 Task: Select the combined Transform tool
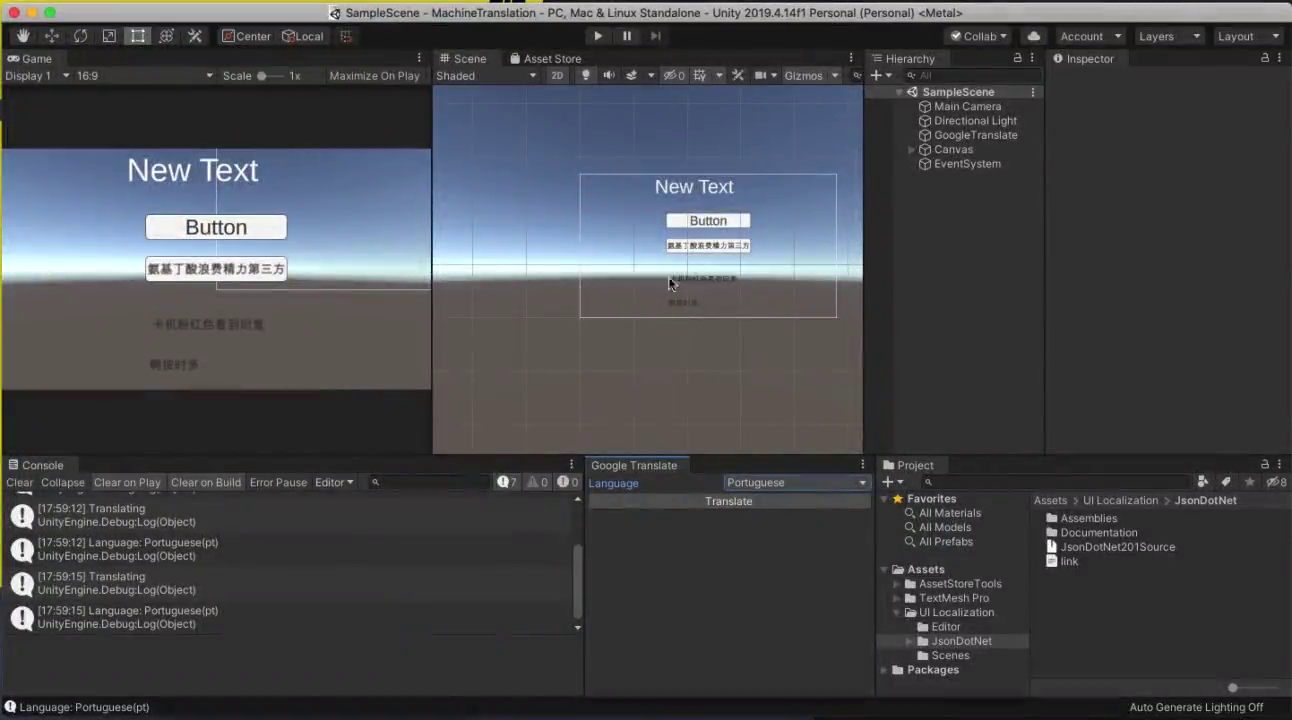166,36
